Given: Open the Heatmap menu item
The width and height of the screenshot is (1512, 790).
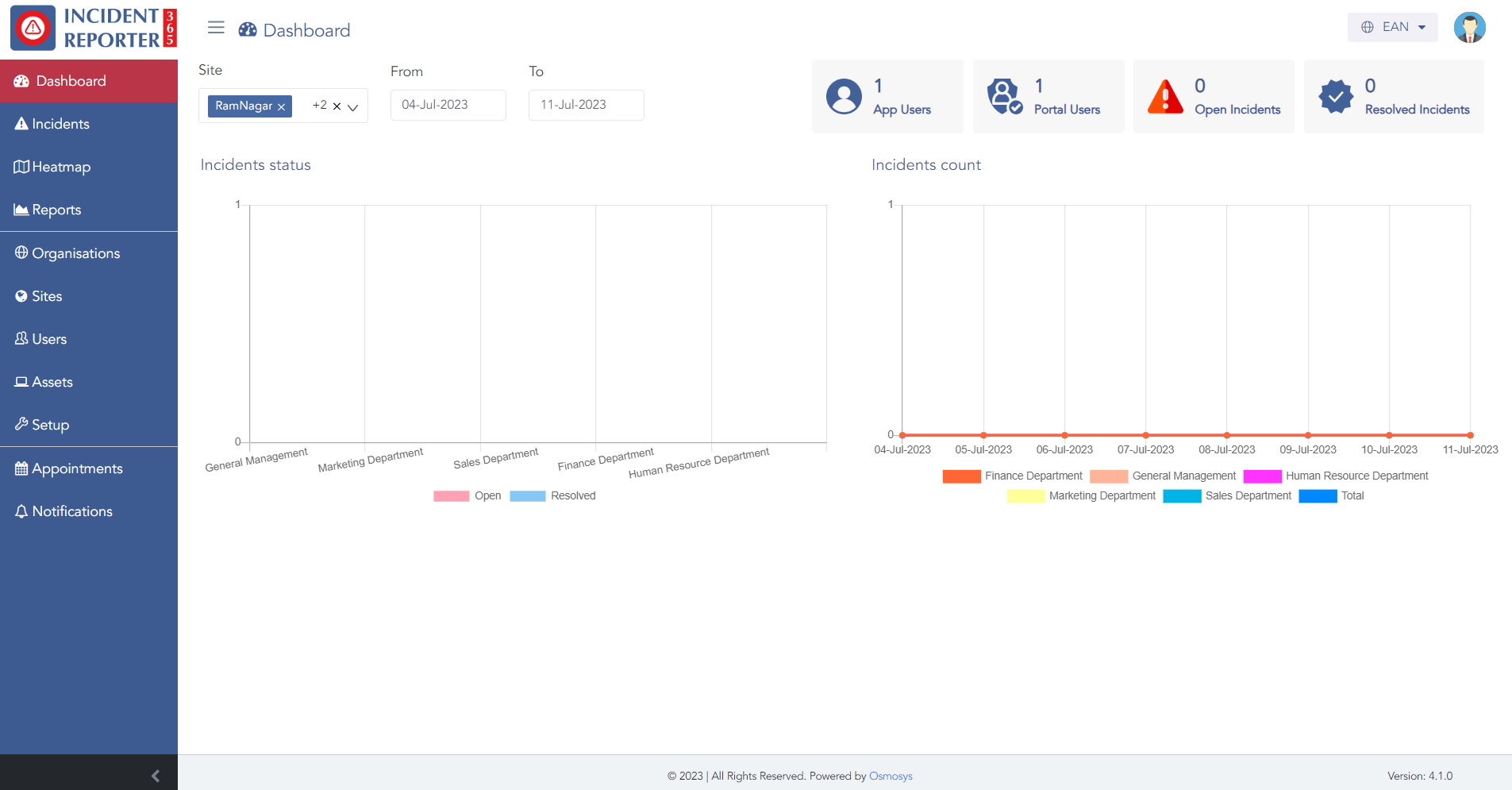Looking at the screenshot, I should click(x=61, y=167).
